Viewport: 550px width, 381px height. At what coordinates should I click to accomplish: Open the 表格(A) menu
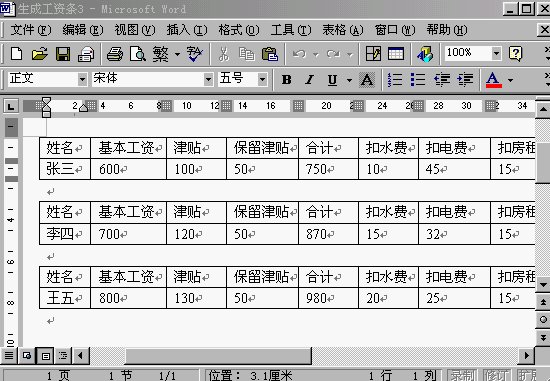343,30
